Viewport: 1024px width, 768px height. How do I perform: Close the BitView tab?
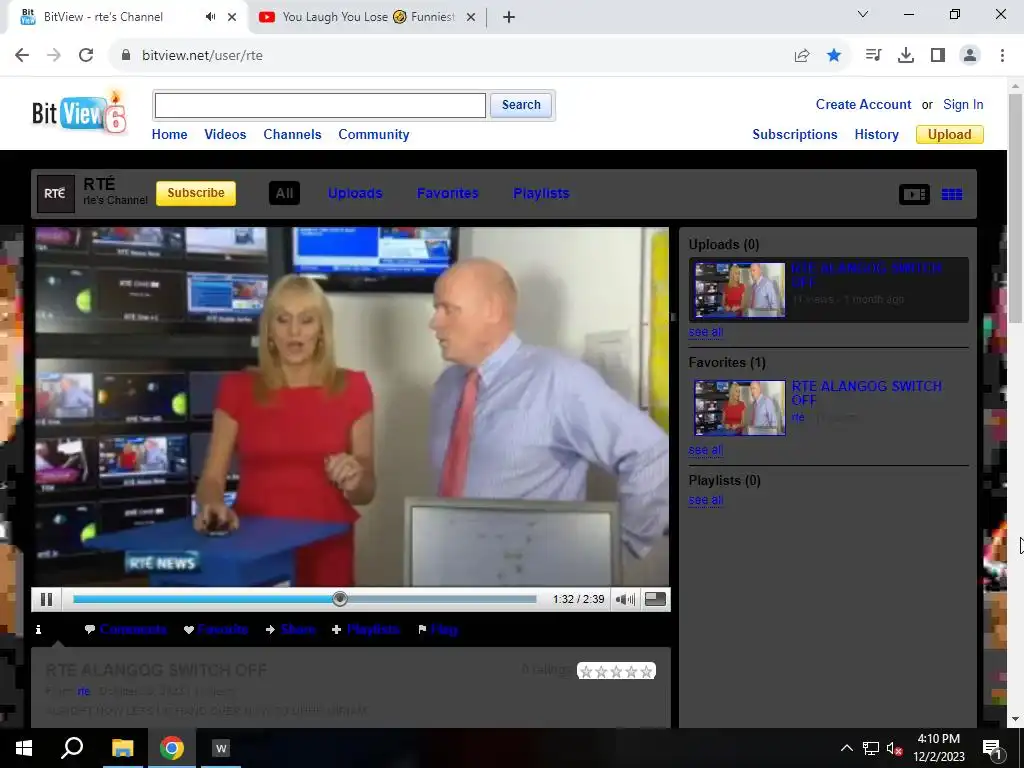(x=232, y=17)
